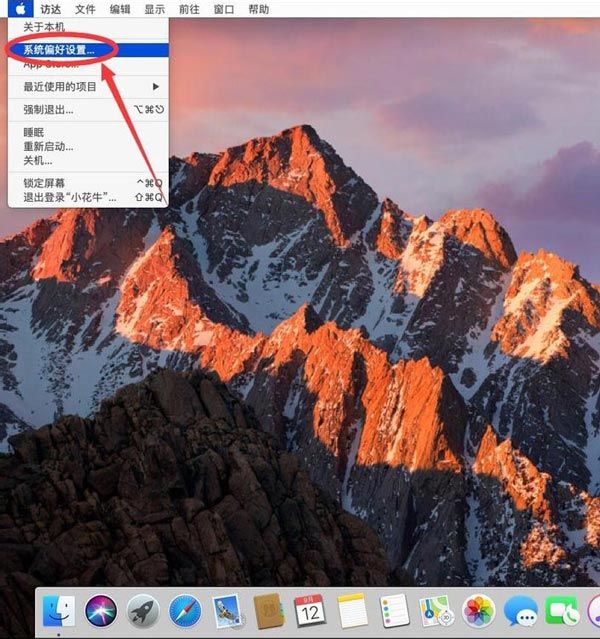Open the 文件 menu in menu bar
The width and height of the screenshot is (600, 639).
(85, 9)
